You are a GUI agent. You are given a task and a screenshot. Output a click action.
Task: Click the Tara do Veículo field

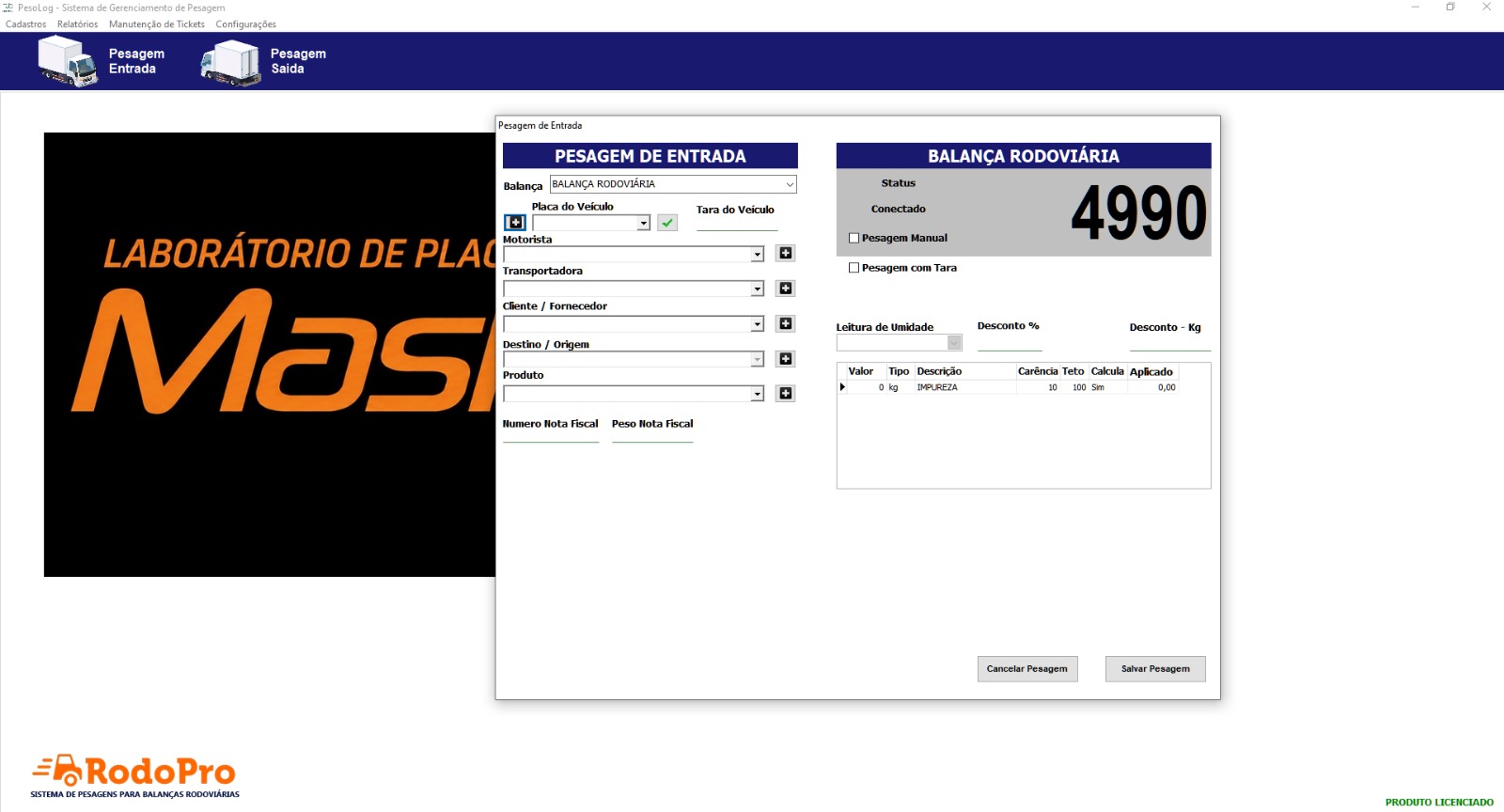pyautogui.click(x=737, y=224)
